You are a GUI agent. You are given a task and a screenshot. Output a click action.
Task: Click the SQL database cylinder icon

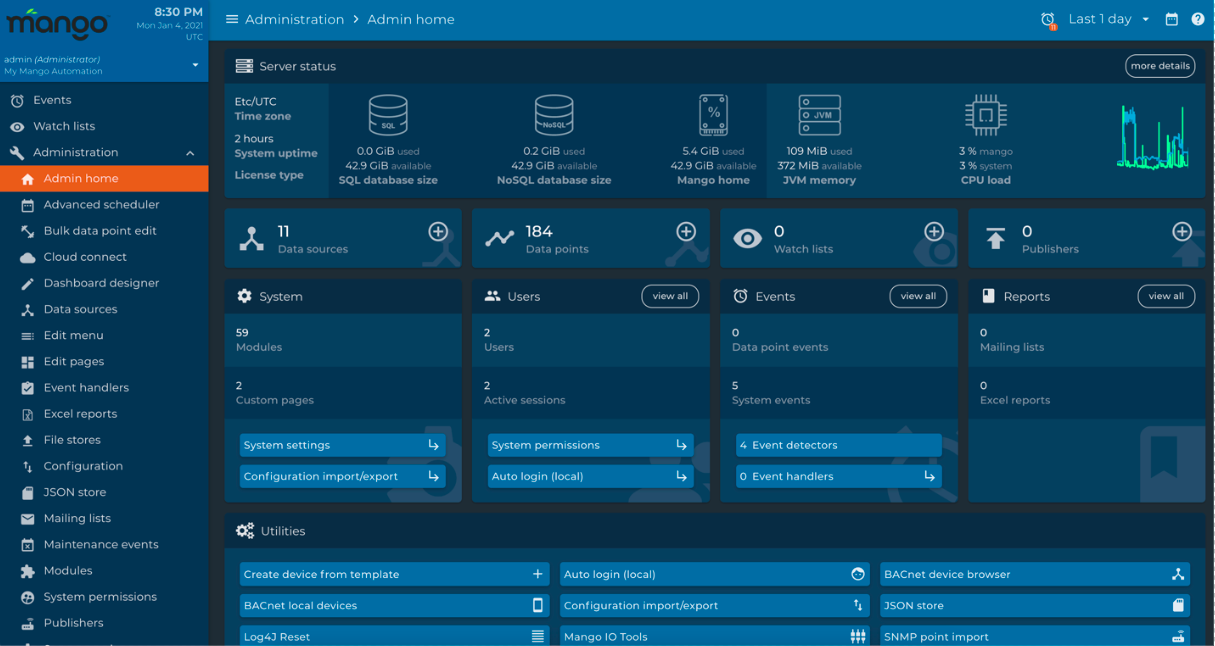[388, 115]
